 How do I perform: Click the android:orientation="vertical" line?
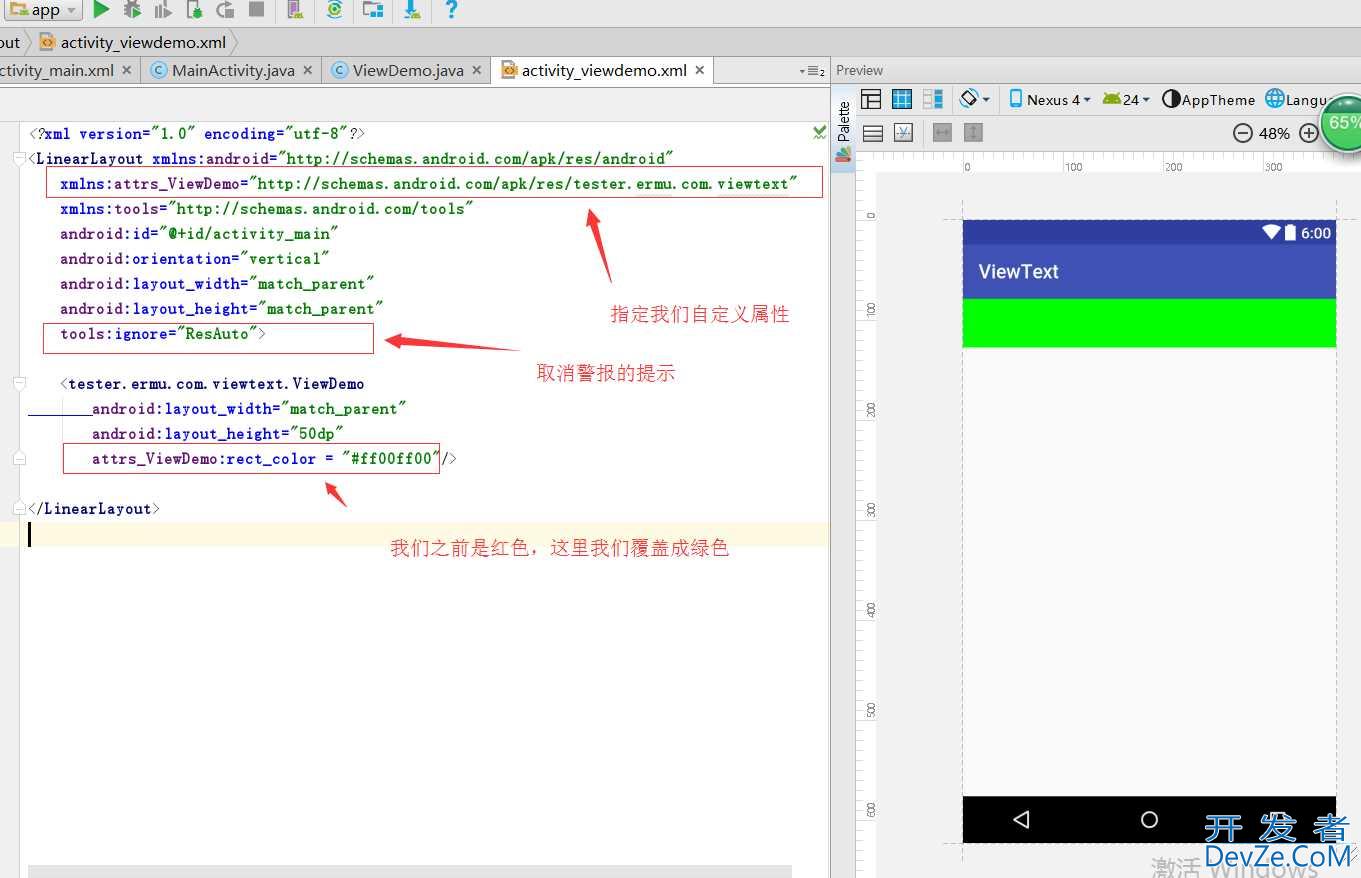coord(195,259)
